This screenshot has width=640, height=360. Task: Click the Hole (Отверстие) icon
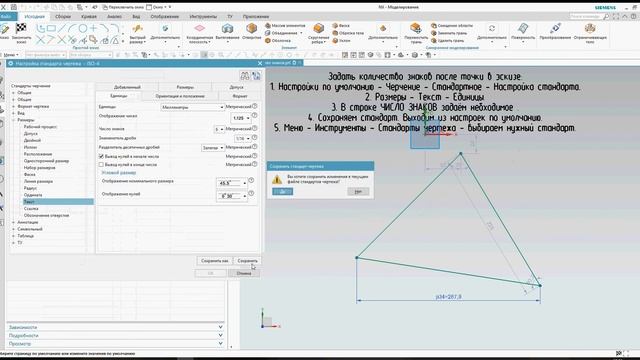251,28
